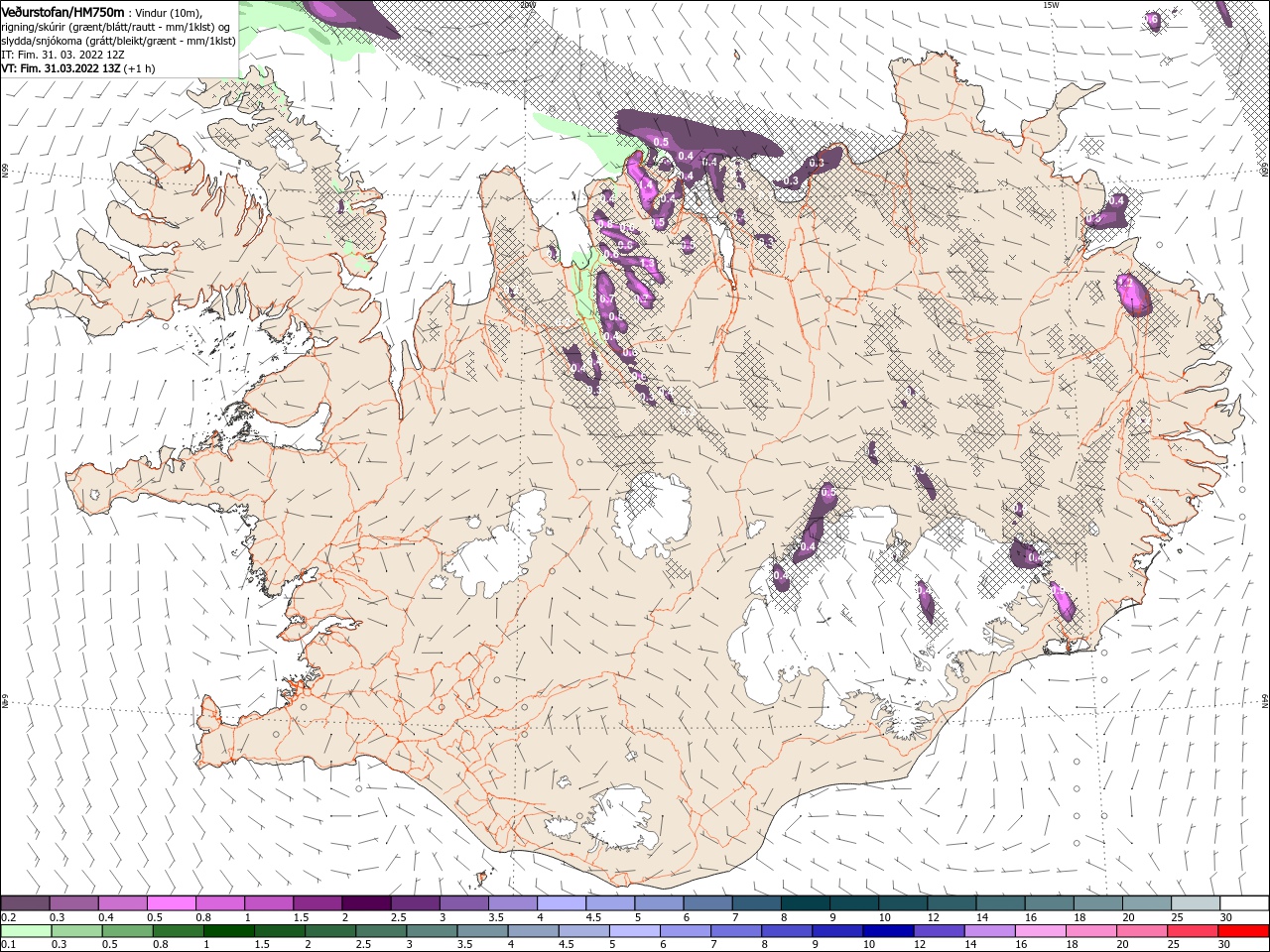Choose the bright pink snow swatch at 0.5
This screenshot has height=952, width=1270.
tap(171, 902)
